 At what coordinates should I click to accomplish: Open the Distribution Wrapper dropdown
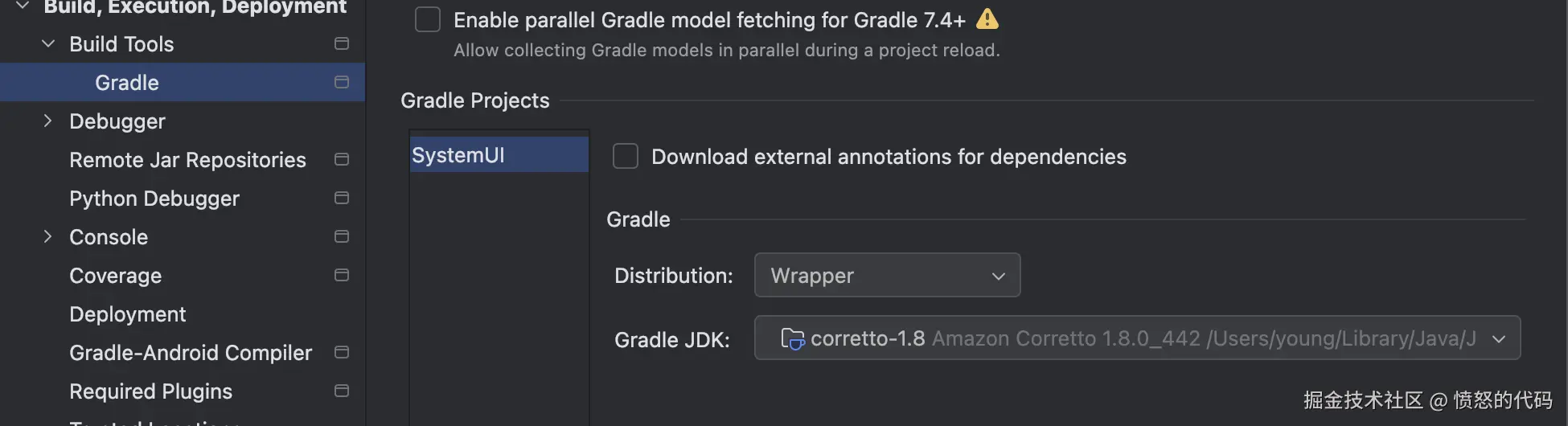point(887,275)
